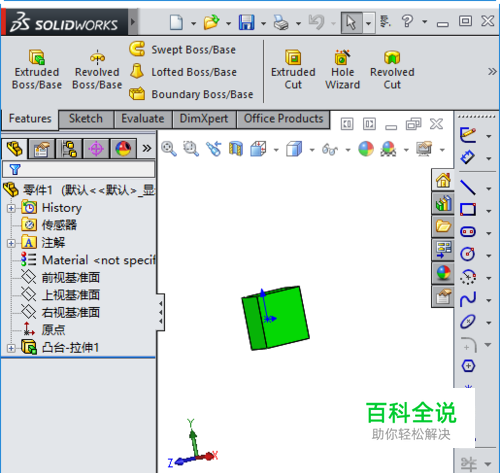
Task: Expand the 注解 node
Action: 11,243
